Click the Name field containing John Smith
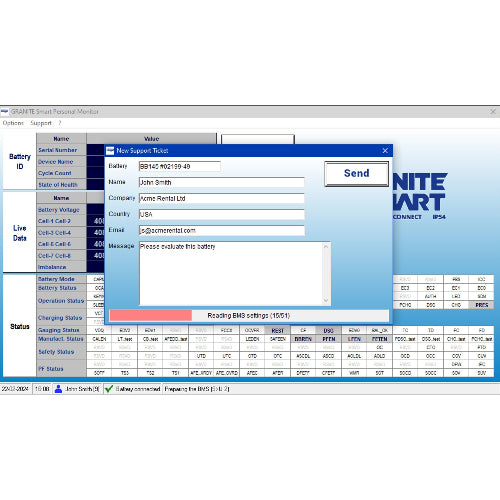Screen dimensions: 500x500 (222, 182)
